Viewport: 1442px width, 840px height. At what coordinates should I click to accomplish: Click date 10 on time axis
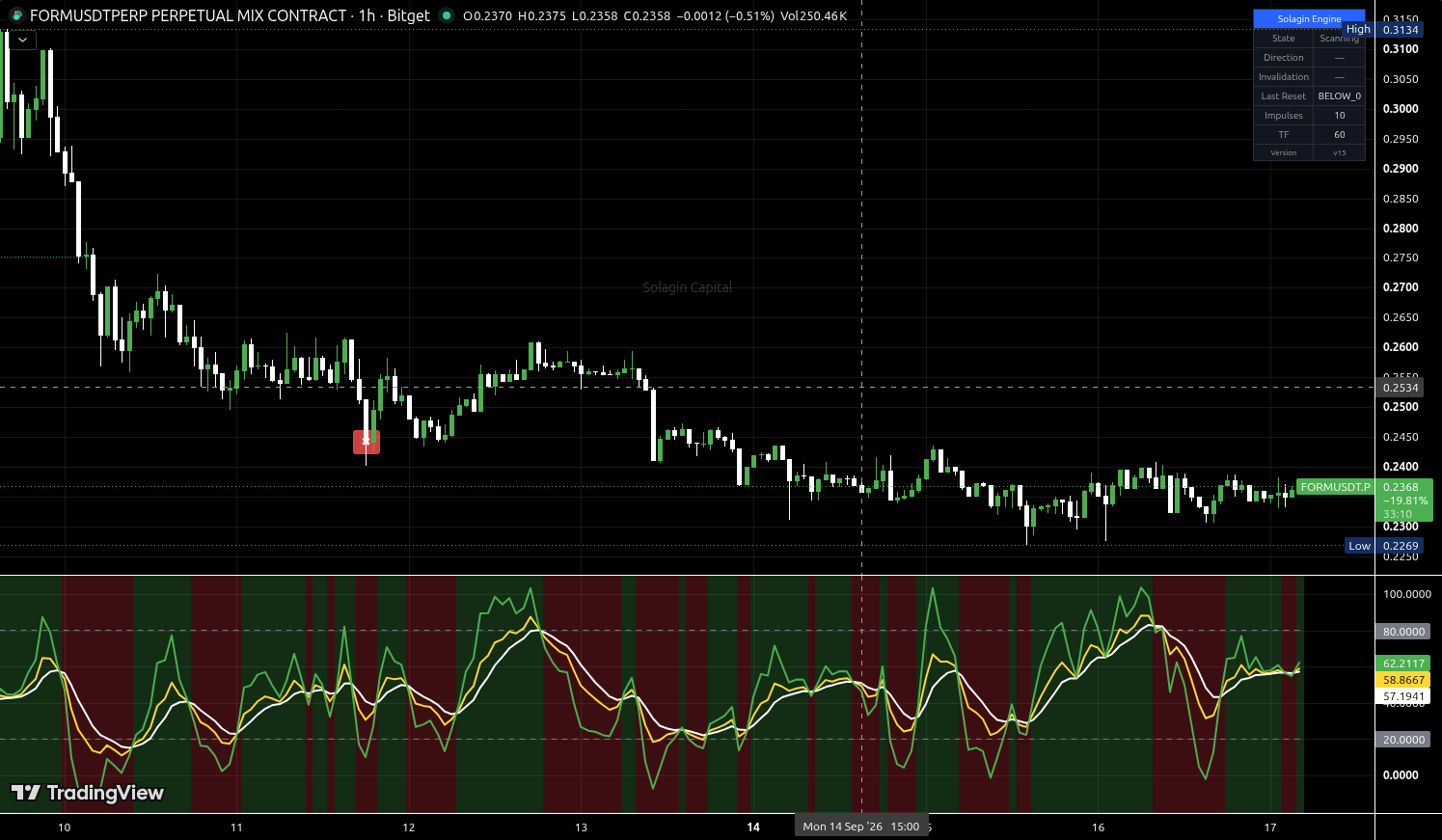pyautogui.click(x=65, y=827)
